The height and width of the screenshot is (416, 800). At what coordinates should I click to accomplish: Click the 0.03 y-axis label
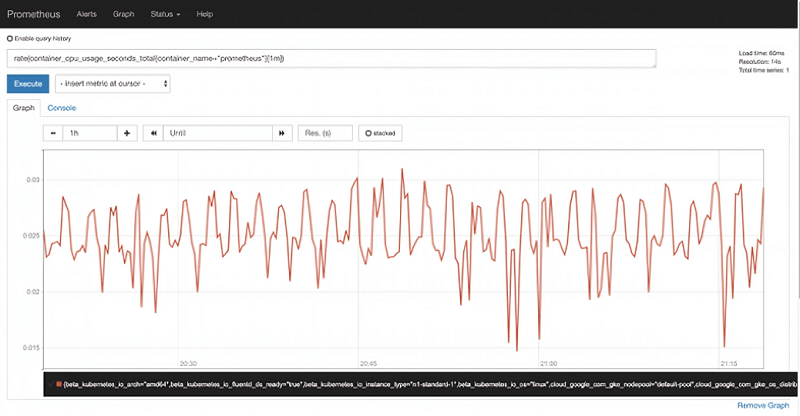33,180
